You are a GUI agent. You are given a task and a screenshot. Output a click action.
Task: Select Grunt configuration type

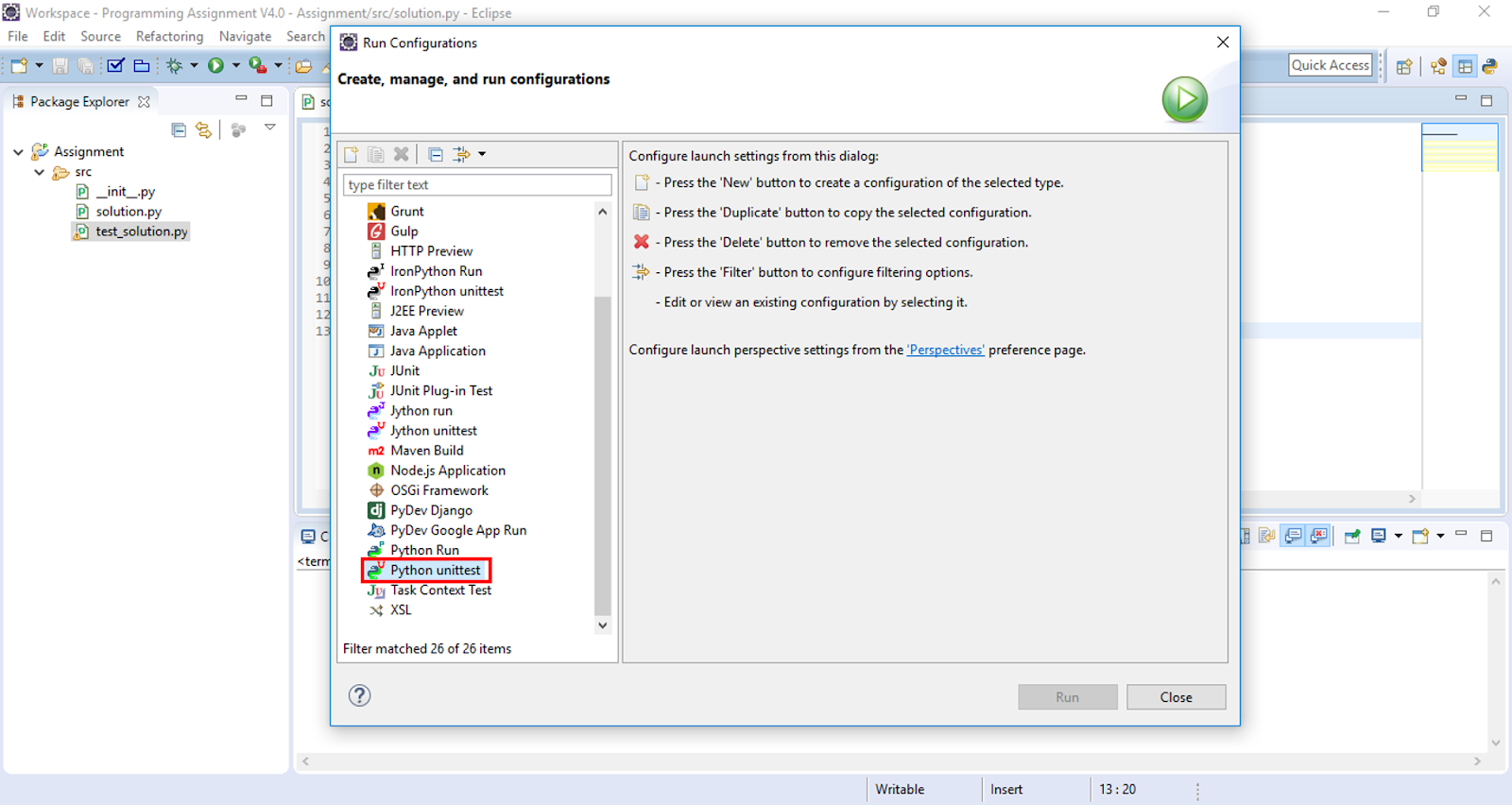(x=407, y=212)
